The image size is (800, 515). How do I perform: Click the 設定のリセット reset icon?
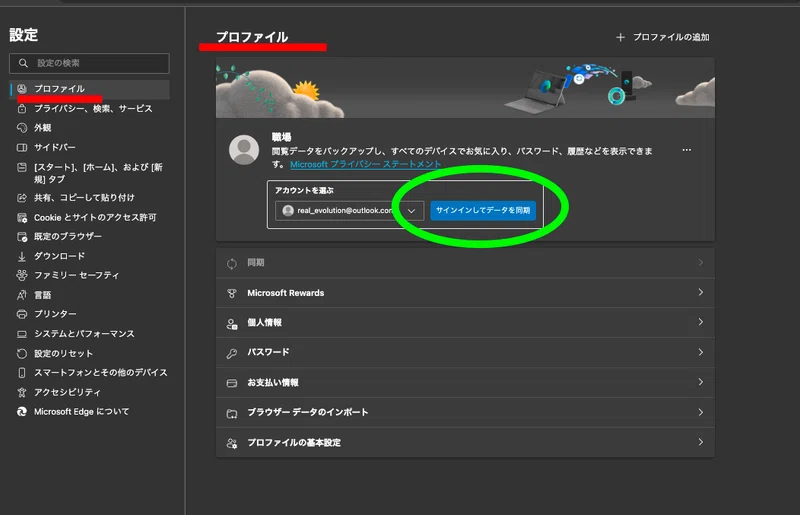pyautogui.click(x=22, y=353)
